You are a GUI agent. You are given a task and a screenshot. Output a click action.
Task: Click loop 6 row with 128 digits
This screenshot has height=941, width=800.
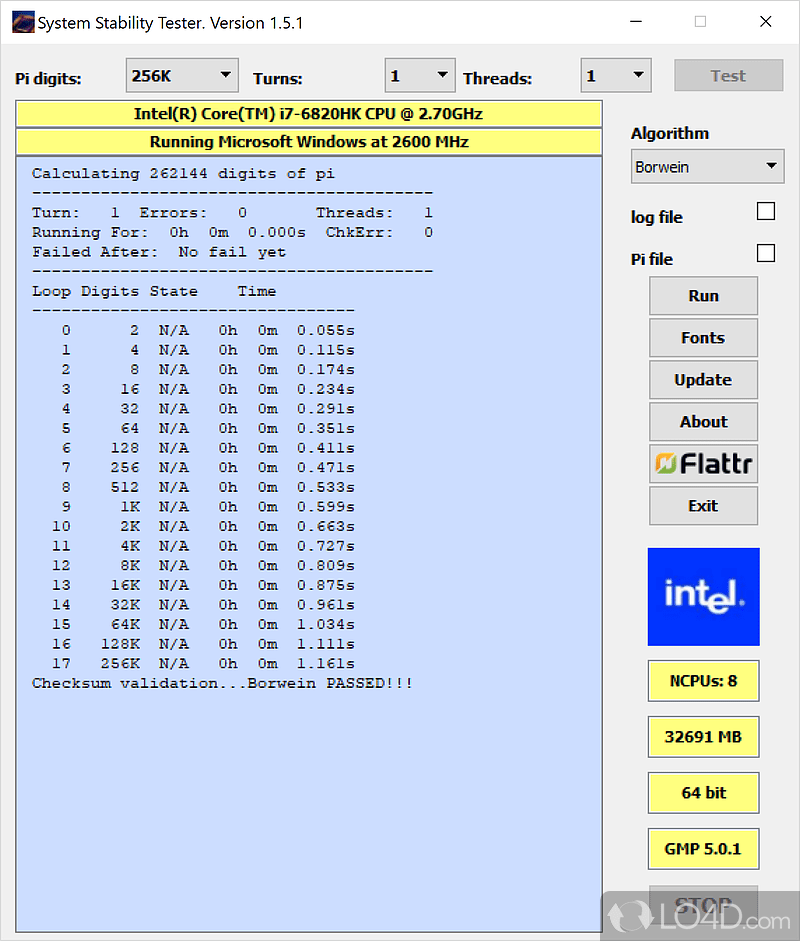[x=208, y=448]
